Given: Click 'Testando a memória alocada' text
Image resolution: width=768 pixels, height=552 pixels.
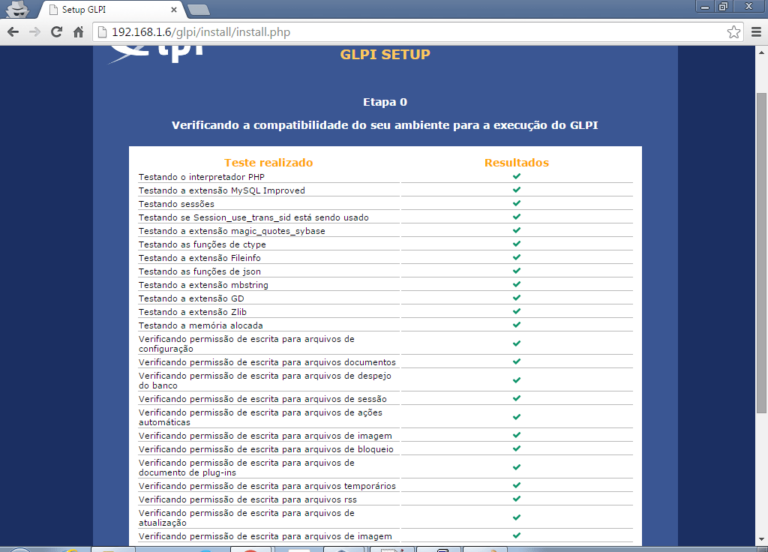Looking at the screenshot, I should tap(200, 326).
